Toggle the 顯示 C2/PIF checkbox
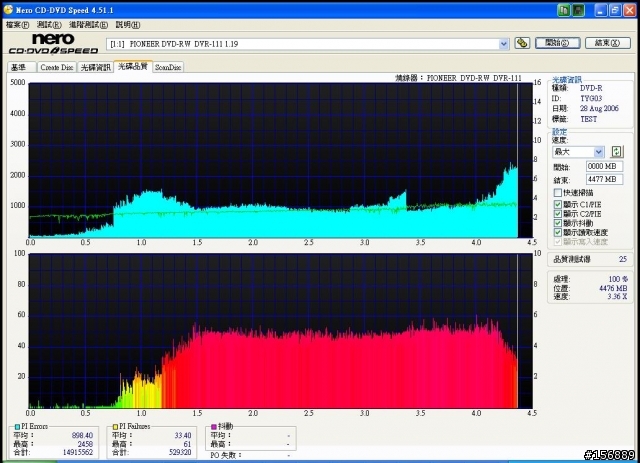The image size is (640, 463). click(558, 213)
